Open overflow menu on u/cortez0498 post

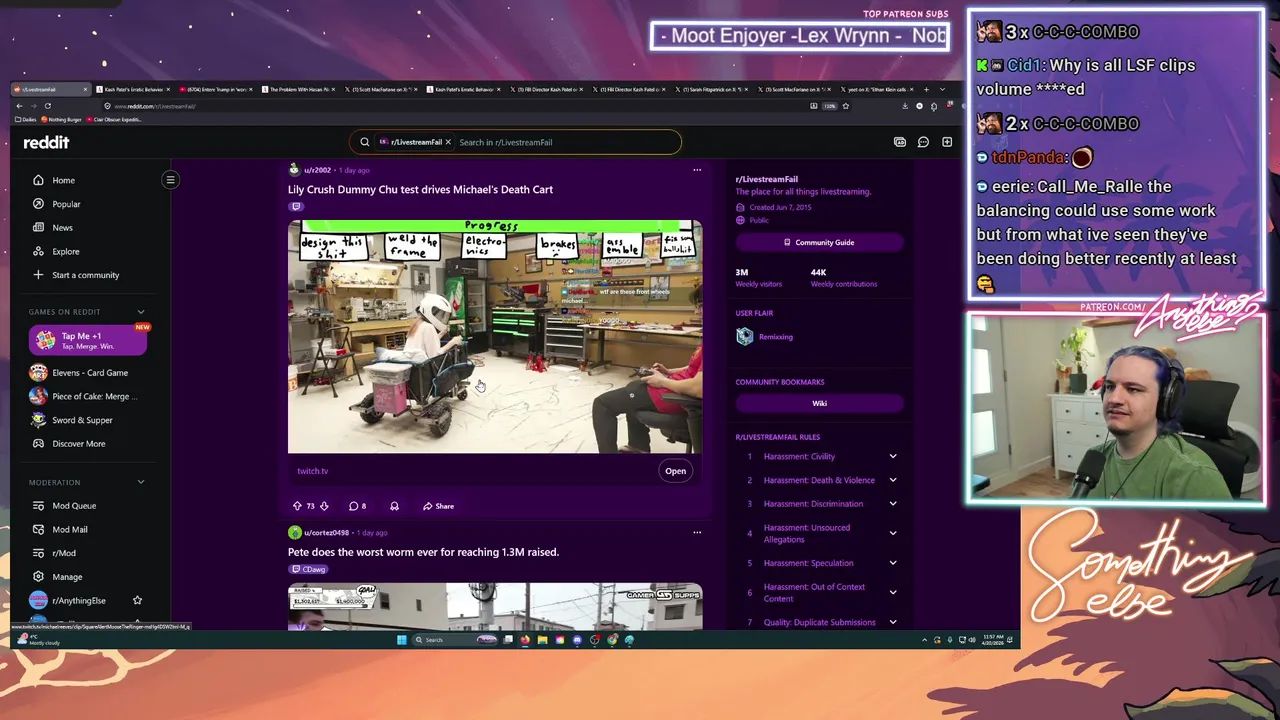click(697, 533)
